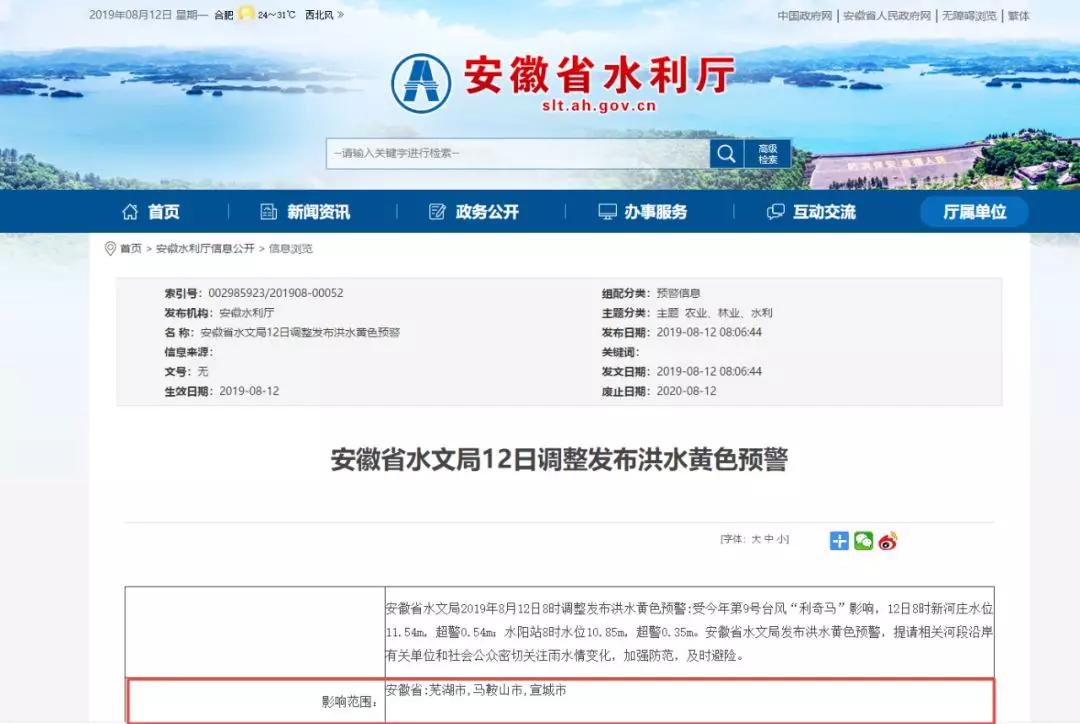Click the slt.ah.gov.cn site address text
The width and height of the screenshot is (1080, 724).
tap(599, 106)
